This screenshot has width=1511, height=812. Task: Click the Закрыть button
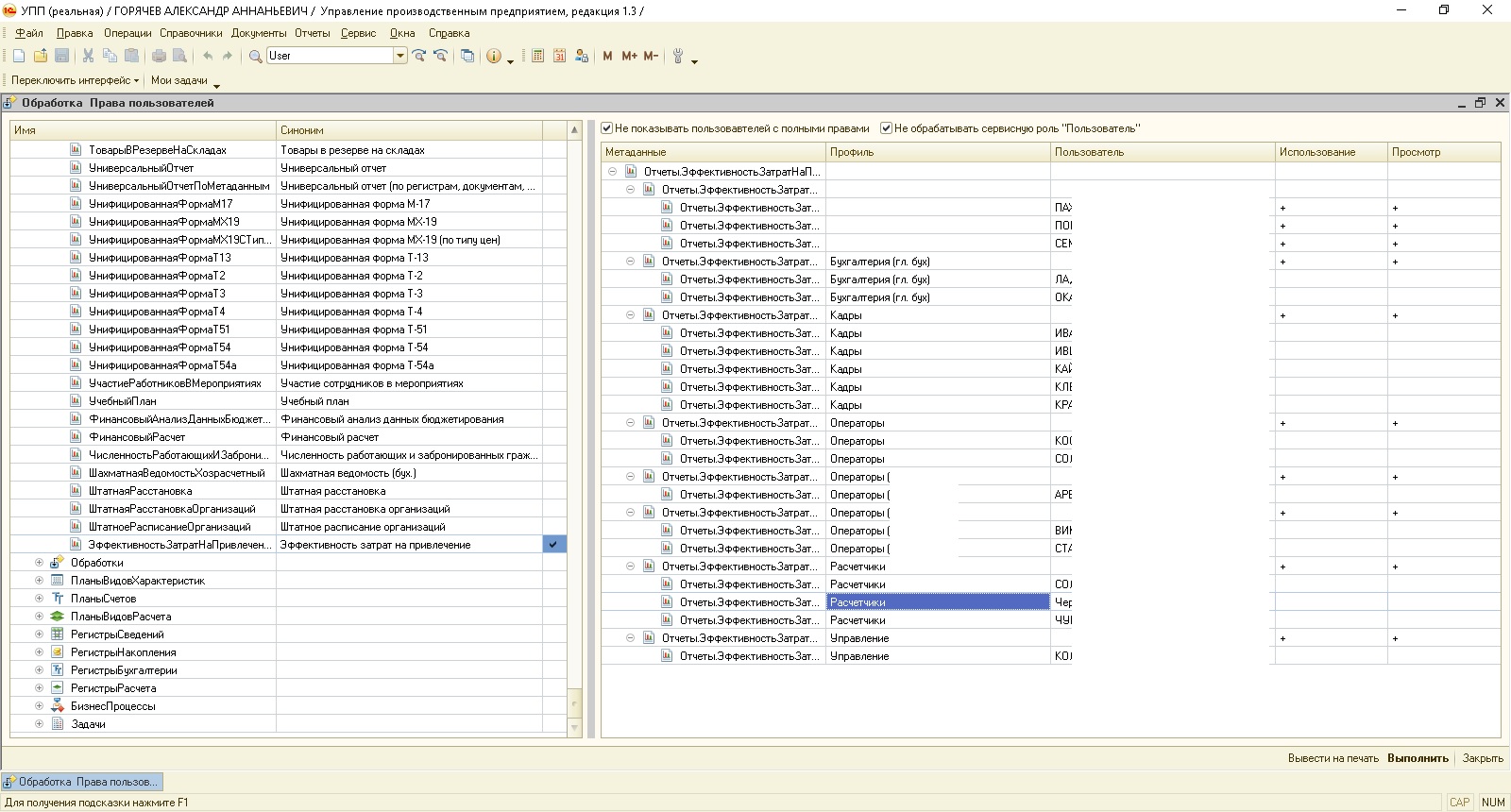[x=1483, y=758]
